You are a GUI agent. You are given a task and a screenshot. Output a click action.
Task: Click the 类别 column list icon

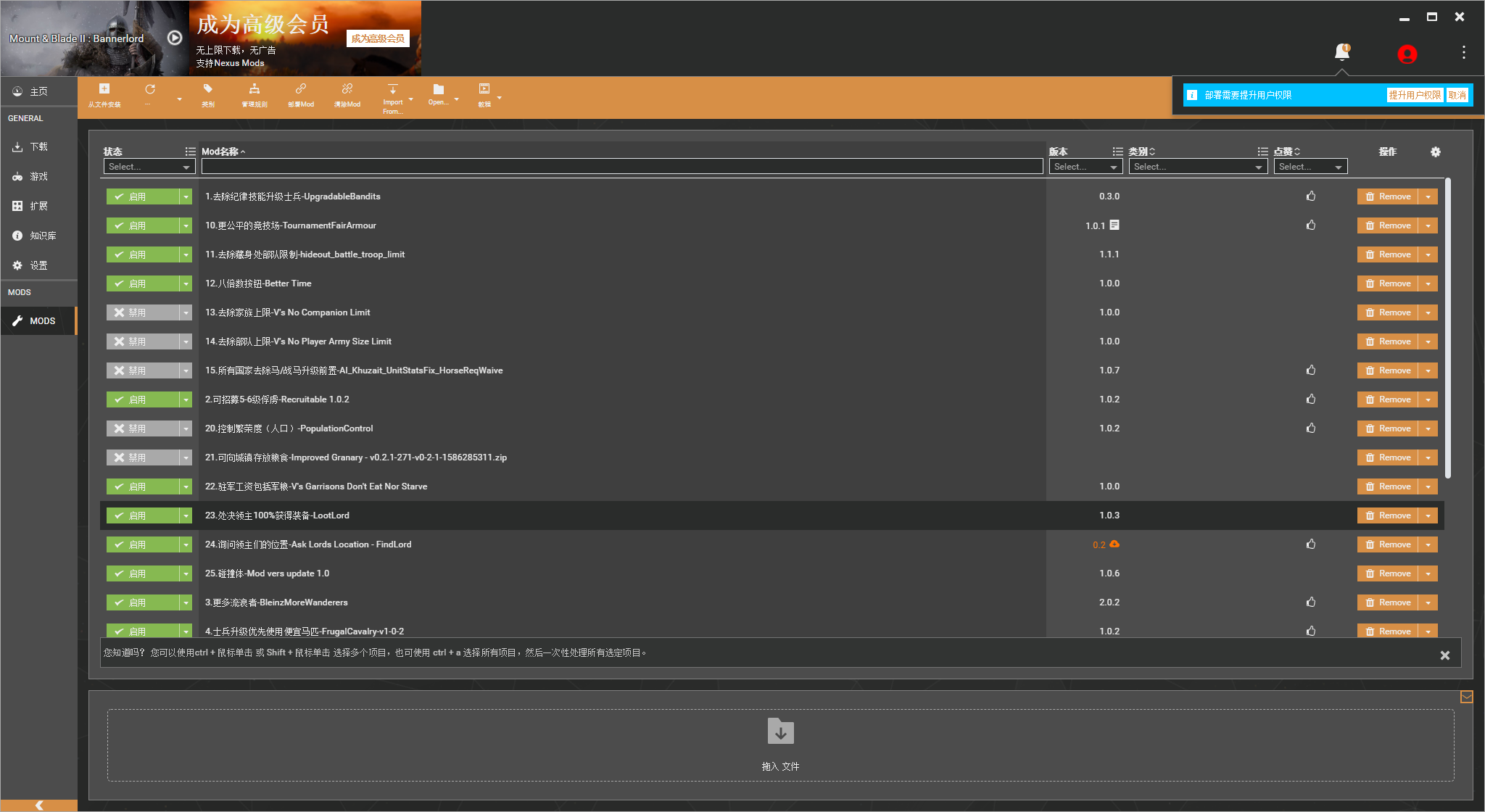(1262, 152)
